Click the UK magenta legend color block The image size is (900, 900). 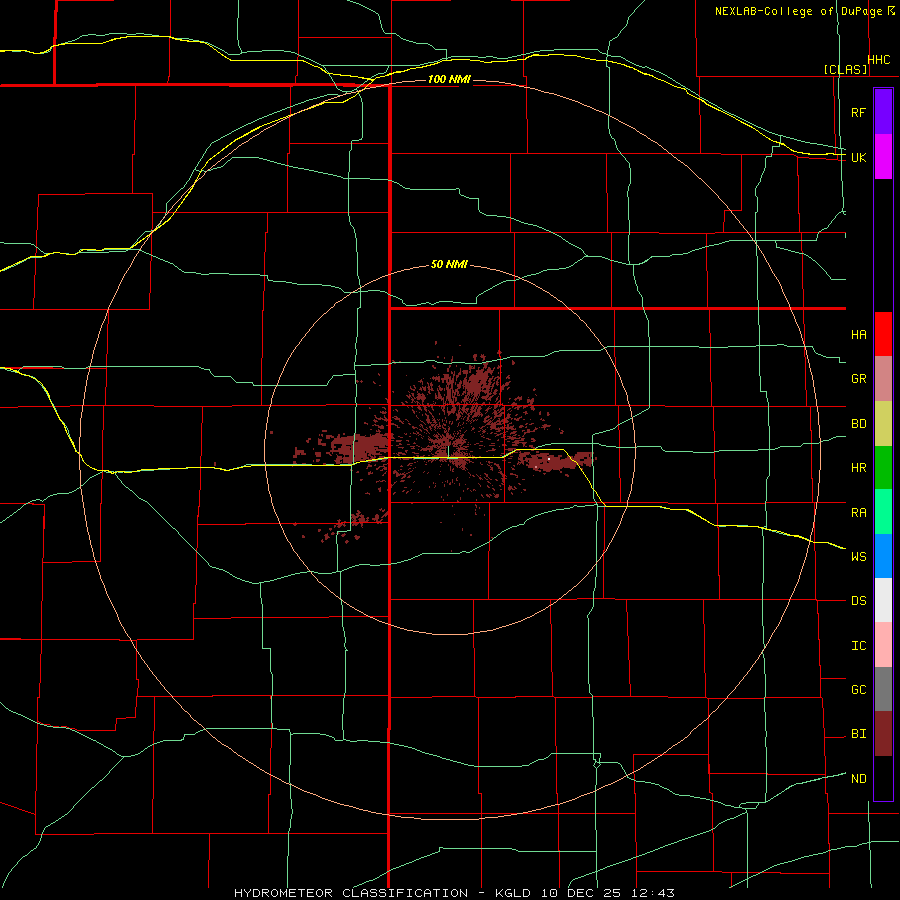[883, 157]
